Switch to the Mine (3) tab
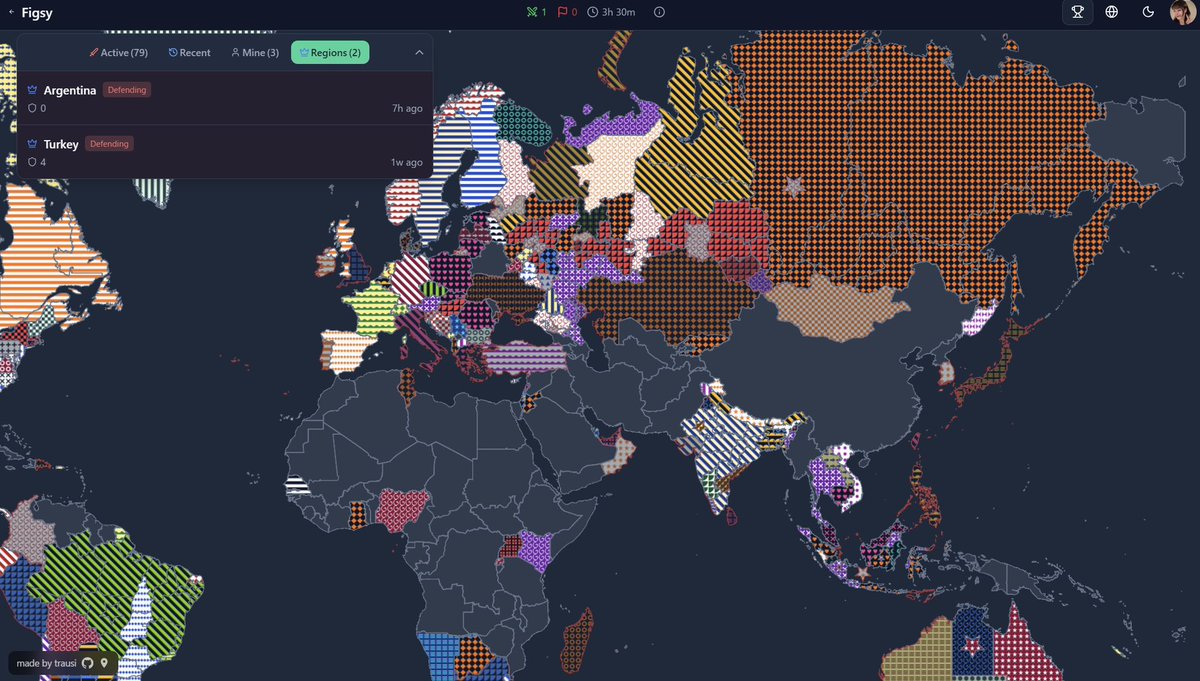The image size is (1200, 681). click(254, 52)
